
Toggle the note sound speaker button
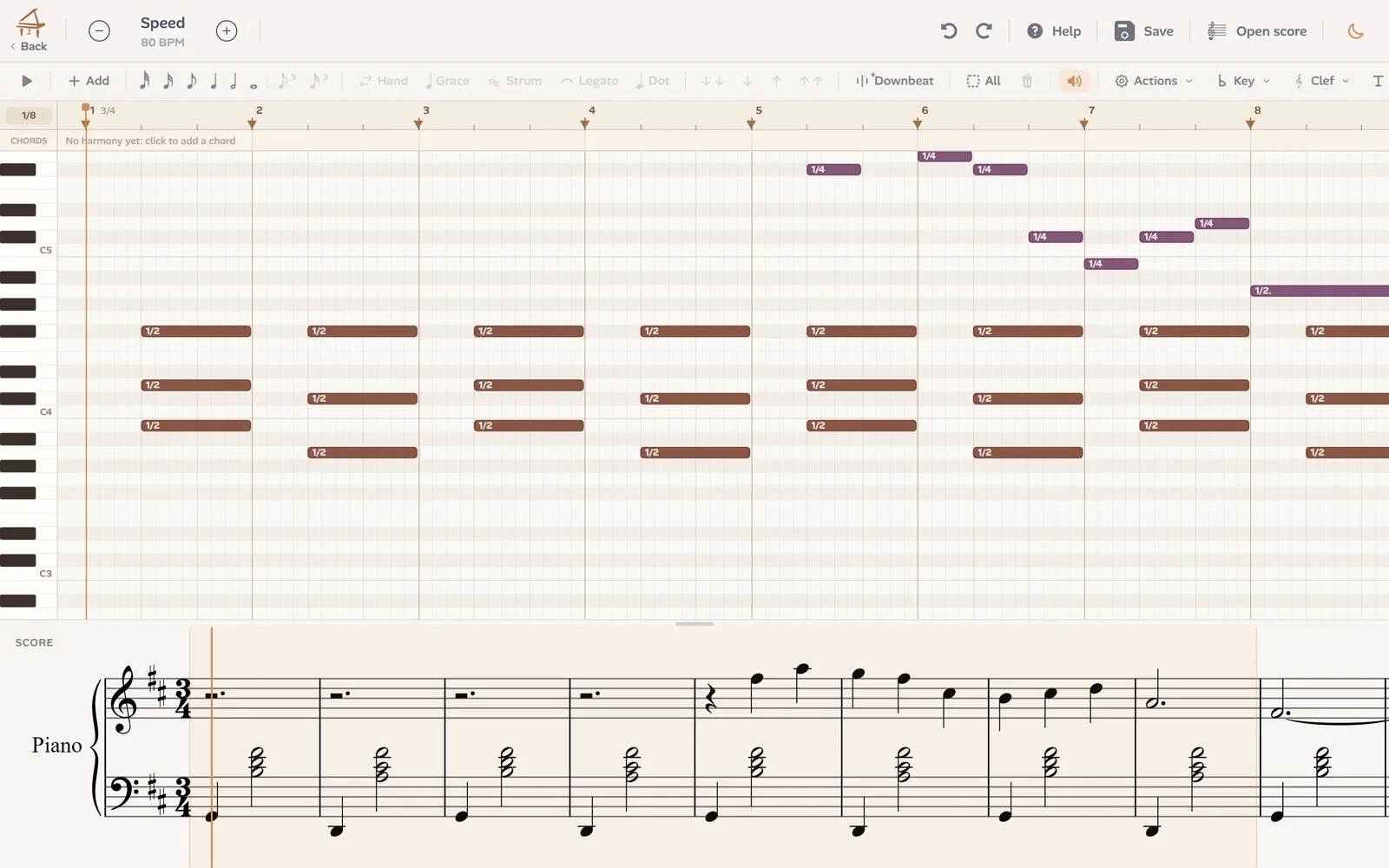pyautogui.click(x=1074, y=81)
